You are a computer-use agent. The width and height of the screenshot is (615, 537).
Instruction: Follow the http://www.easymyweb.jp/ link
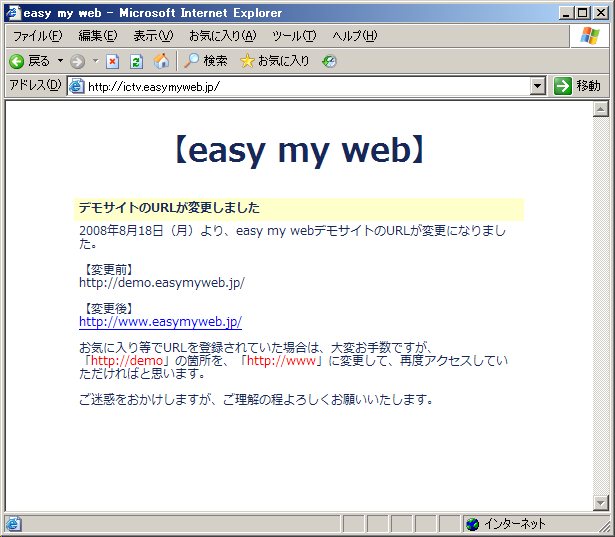point(160,322)
